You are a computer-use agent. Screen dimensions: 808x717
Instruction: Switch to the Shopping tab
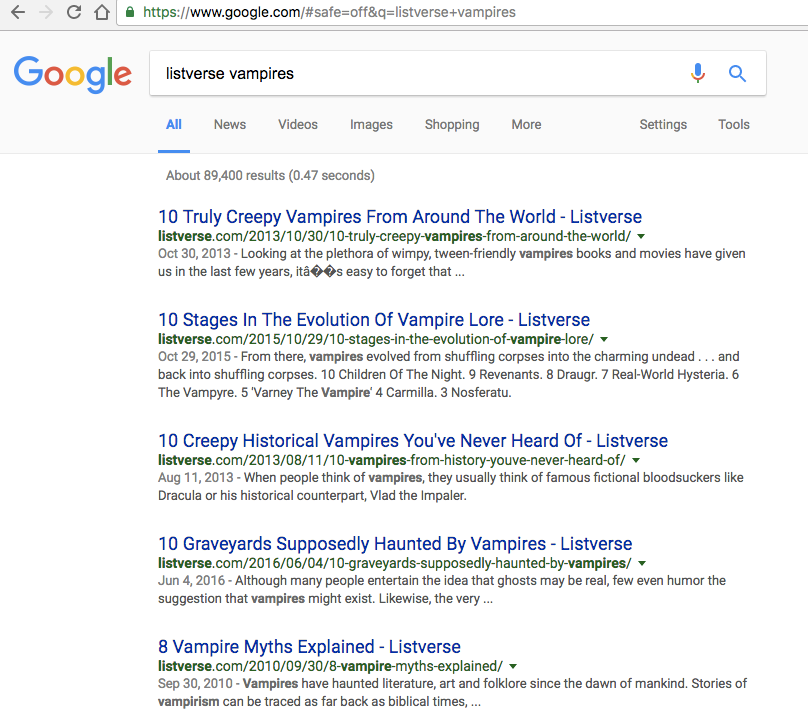452,124
